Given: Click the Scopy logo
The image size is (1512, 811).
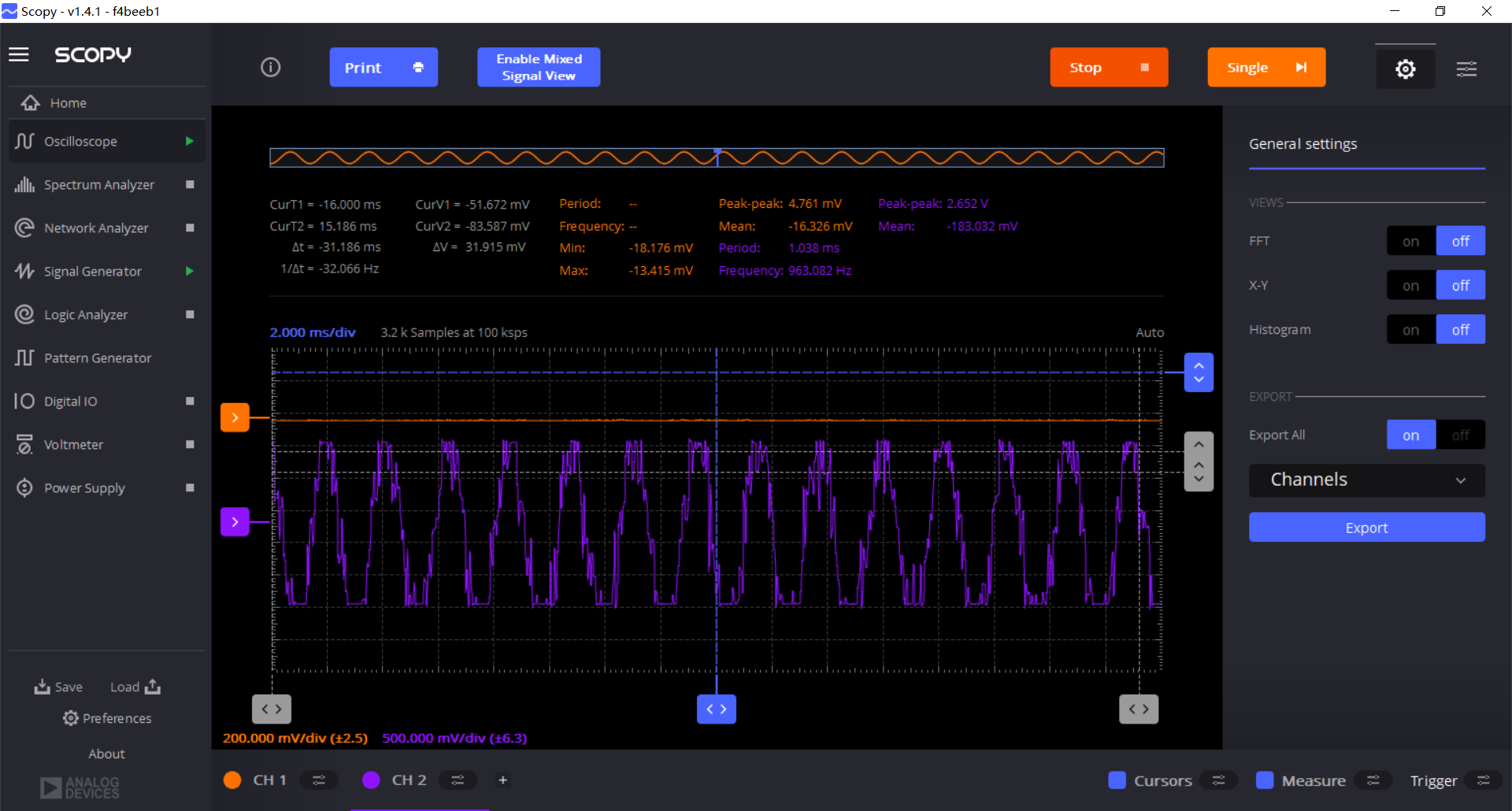Looking at the screenshot, I should [x=93, y=54].
